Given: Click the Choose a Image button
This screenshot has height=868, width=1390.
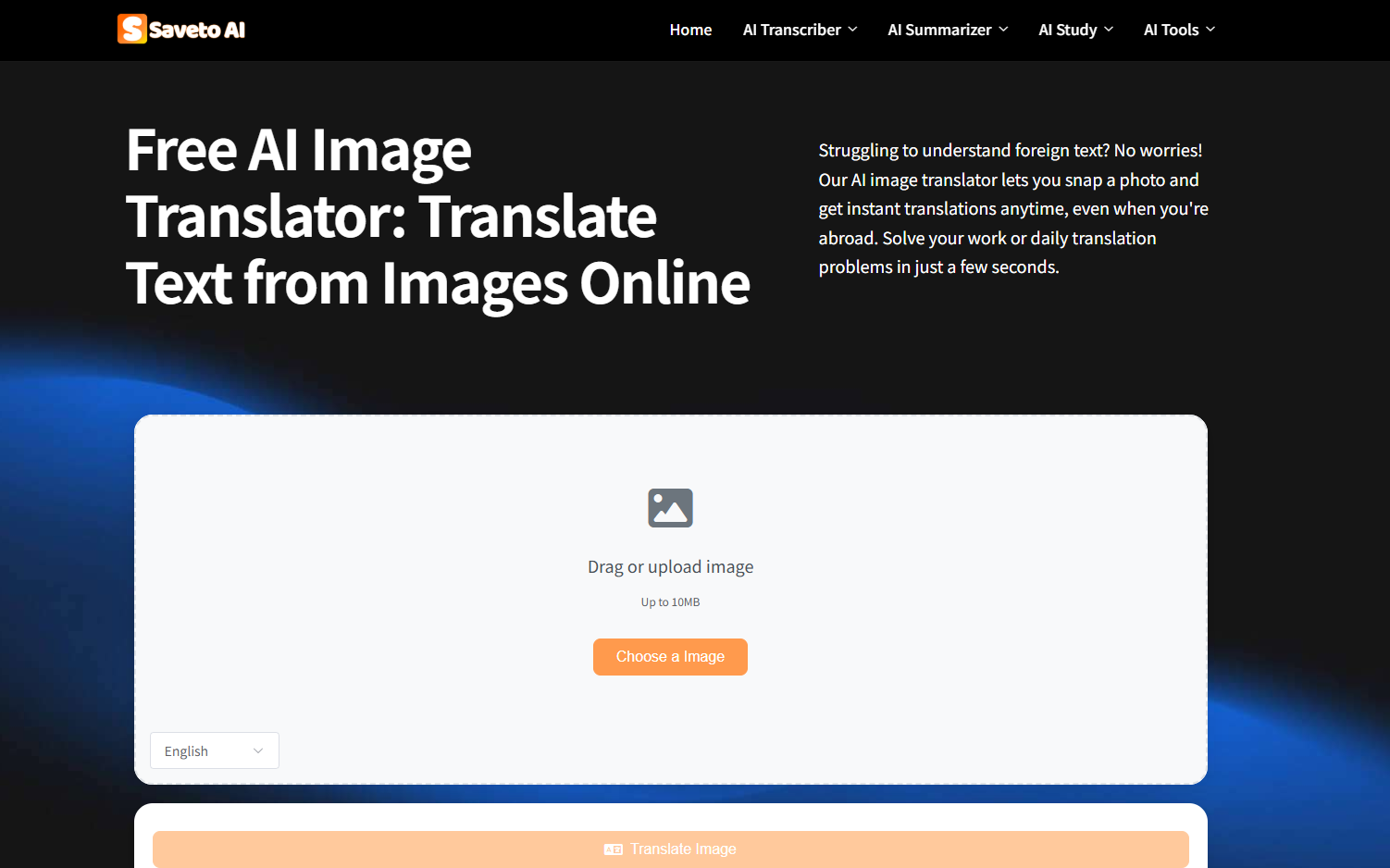Looking at the screenshot, I should [670, 656].
